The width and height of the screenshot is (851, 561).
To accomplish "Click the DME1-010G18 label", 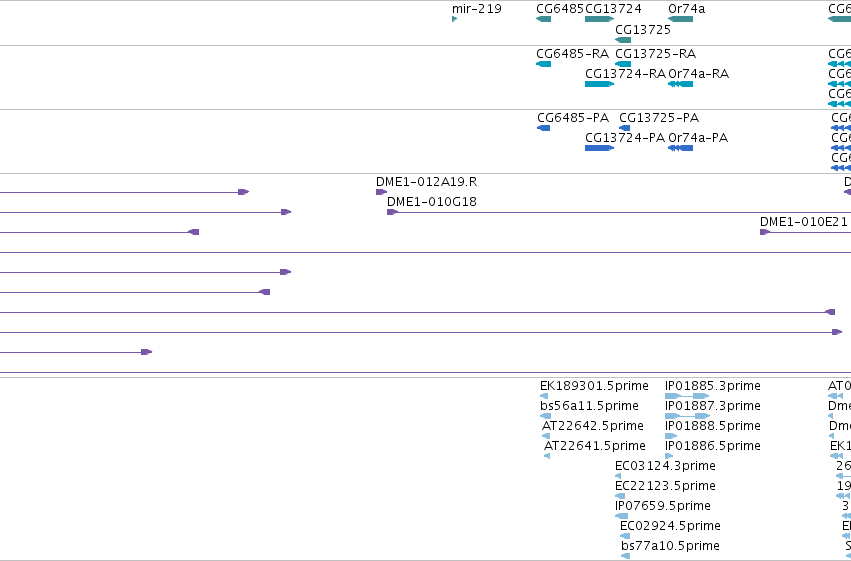I will (x=431, y=202).
